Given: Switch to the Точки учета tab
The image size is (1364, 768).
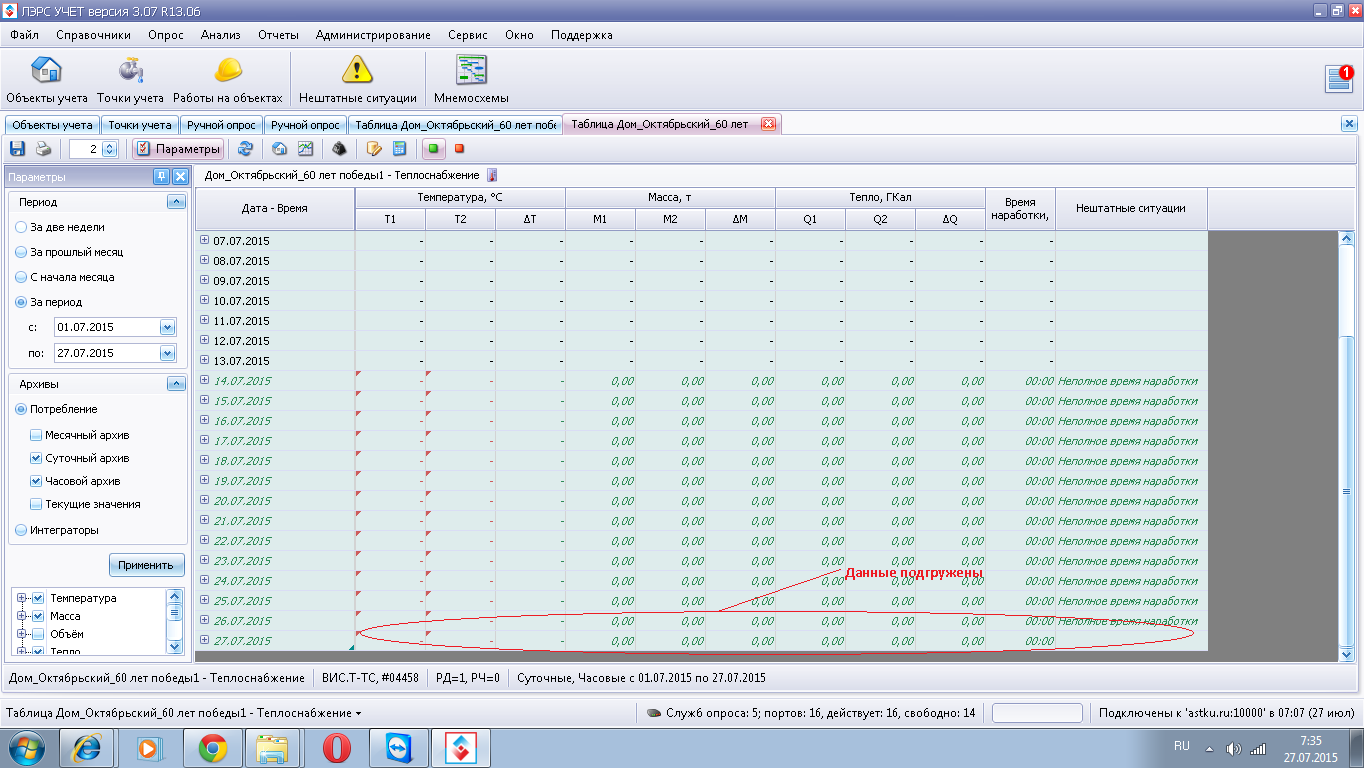Looking at the screenshot, I should coord(140,125).
